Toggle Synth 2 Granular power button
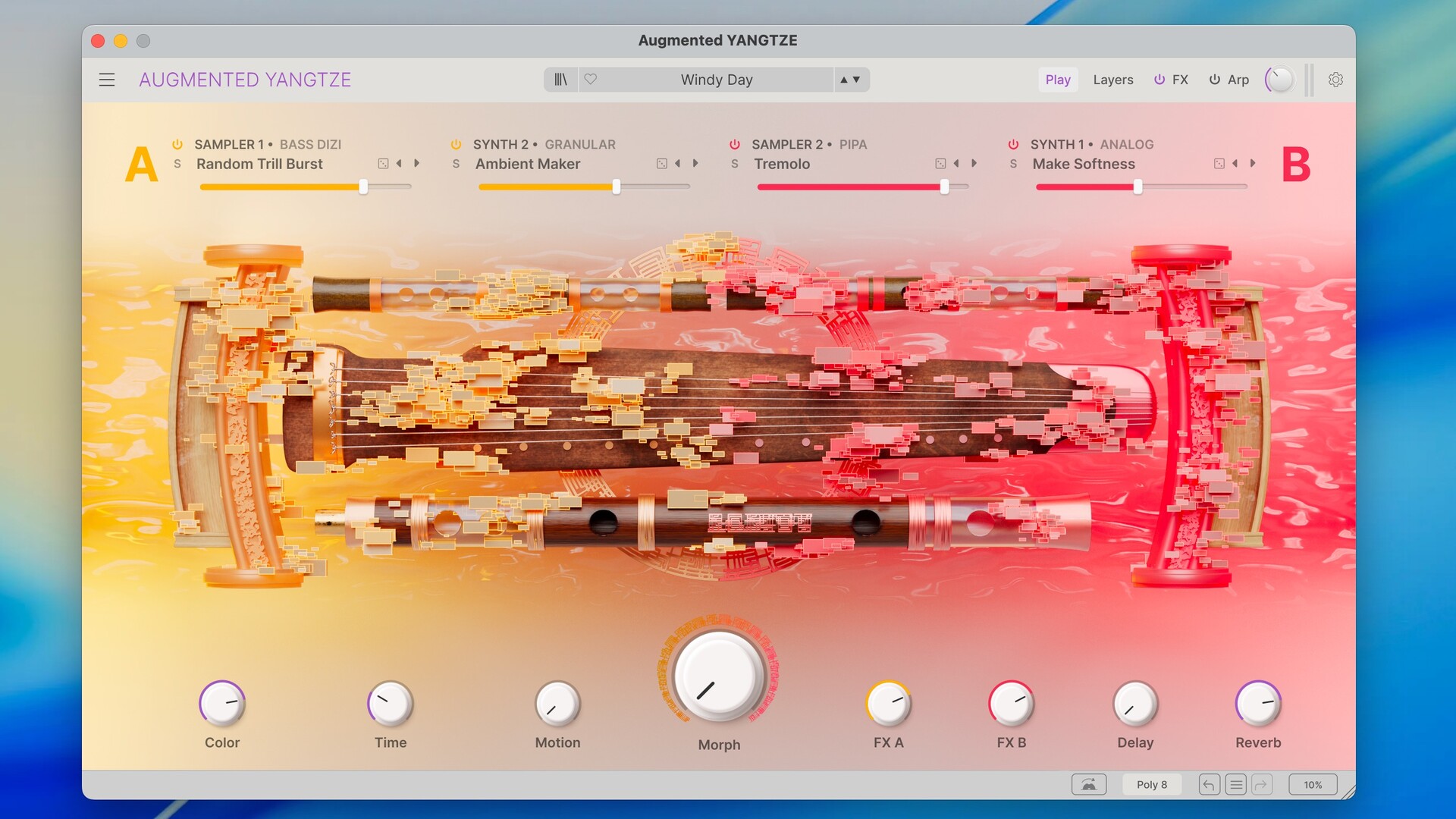 (456, 144)
